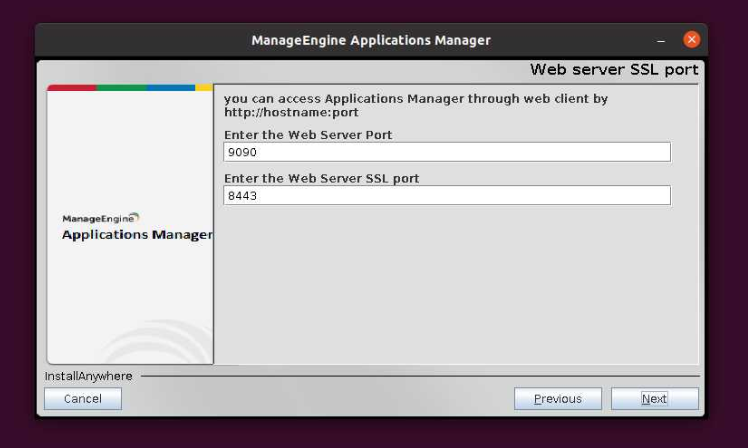This screenshot has width=748, height=448.
Task: Minimize the installer window
Action: (661, 41)
